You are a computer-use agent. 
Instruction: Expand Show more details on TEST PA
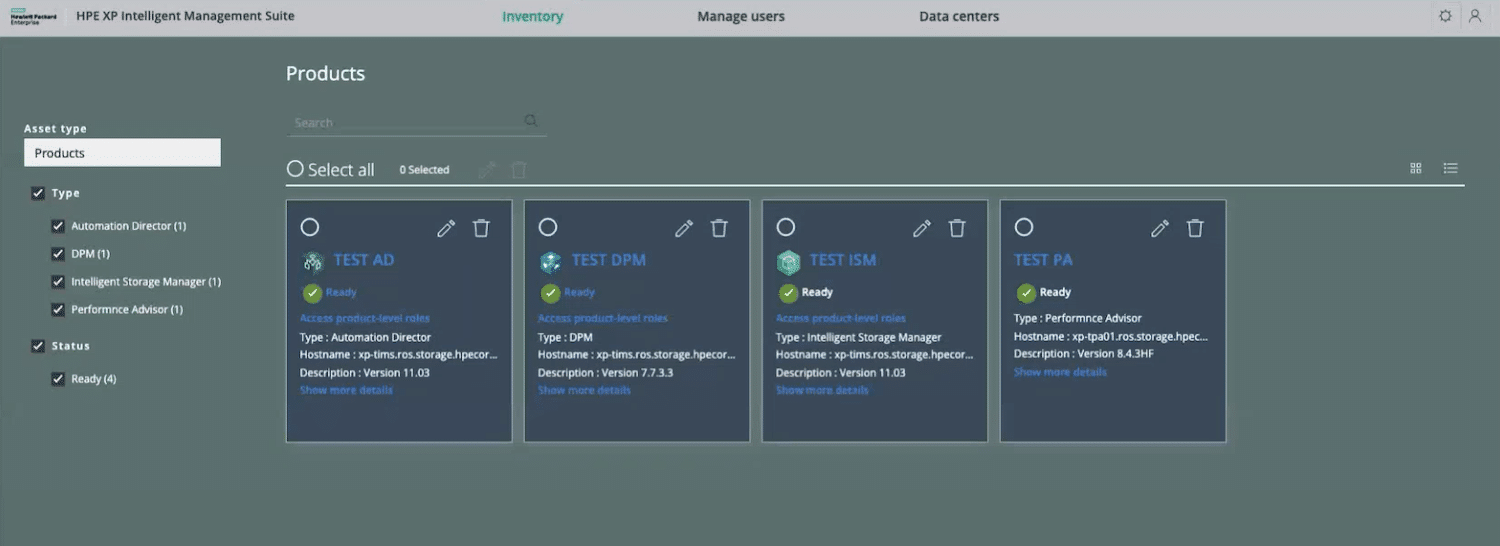coord(1060,372)
